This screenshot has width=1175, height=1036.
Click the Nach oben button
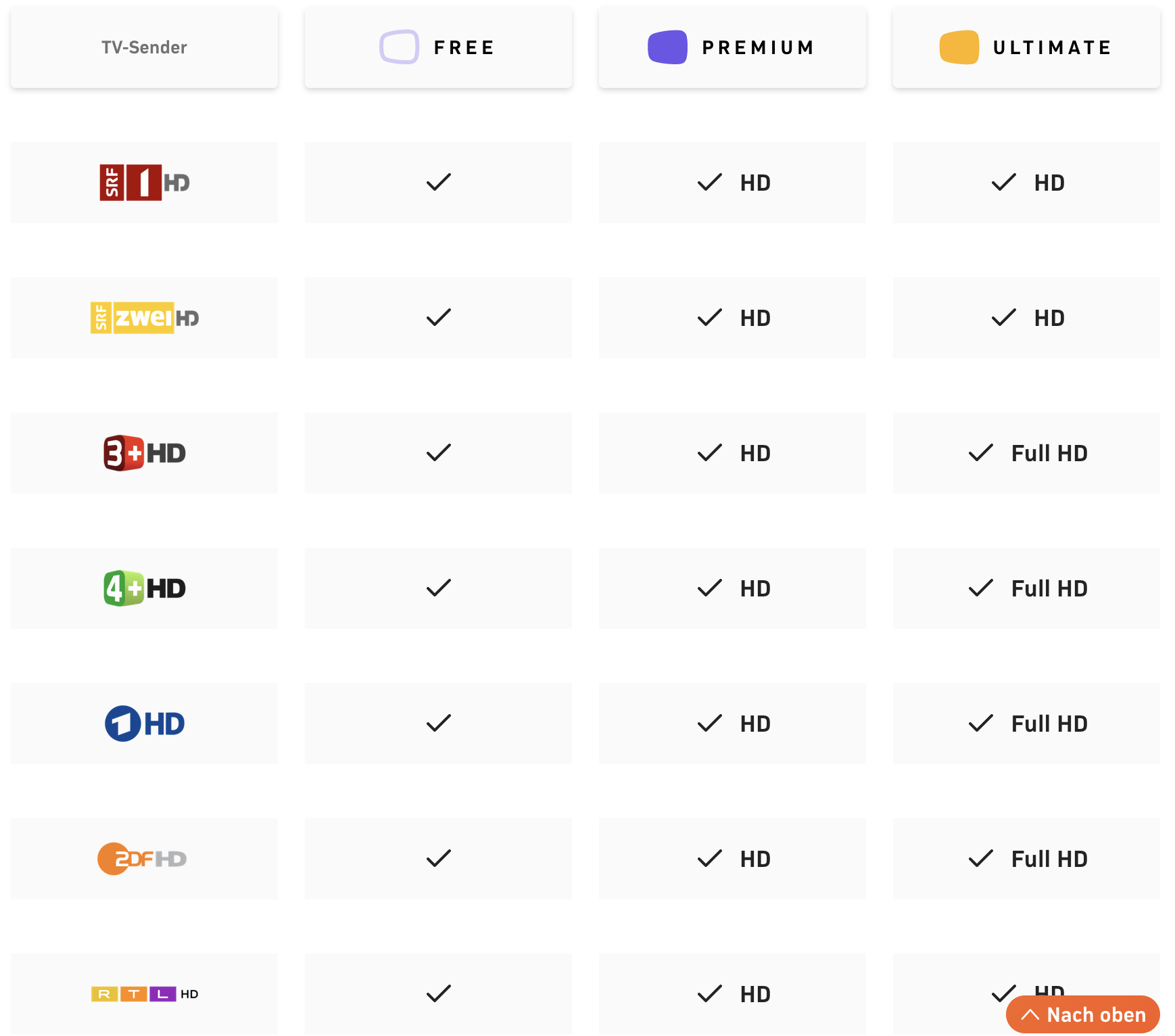click(x=1083, y=1014)
